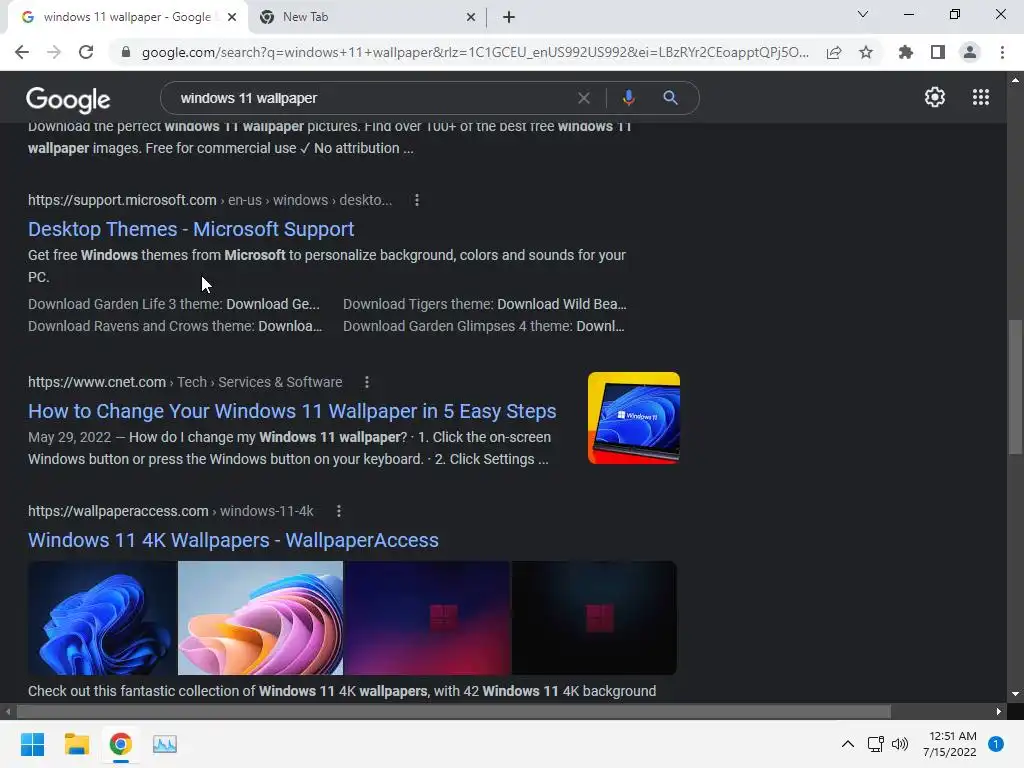The width and height of the screenshot is (1024, 768).
Task: Open more options for cnet.com result
Action: click(366, 382)
